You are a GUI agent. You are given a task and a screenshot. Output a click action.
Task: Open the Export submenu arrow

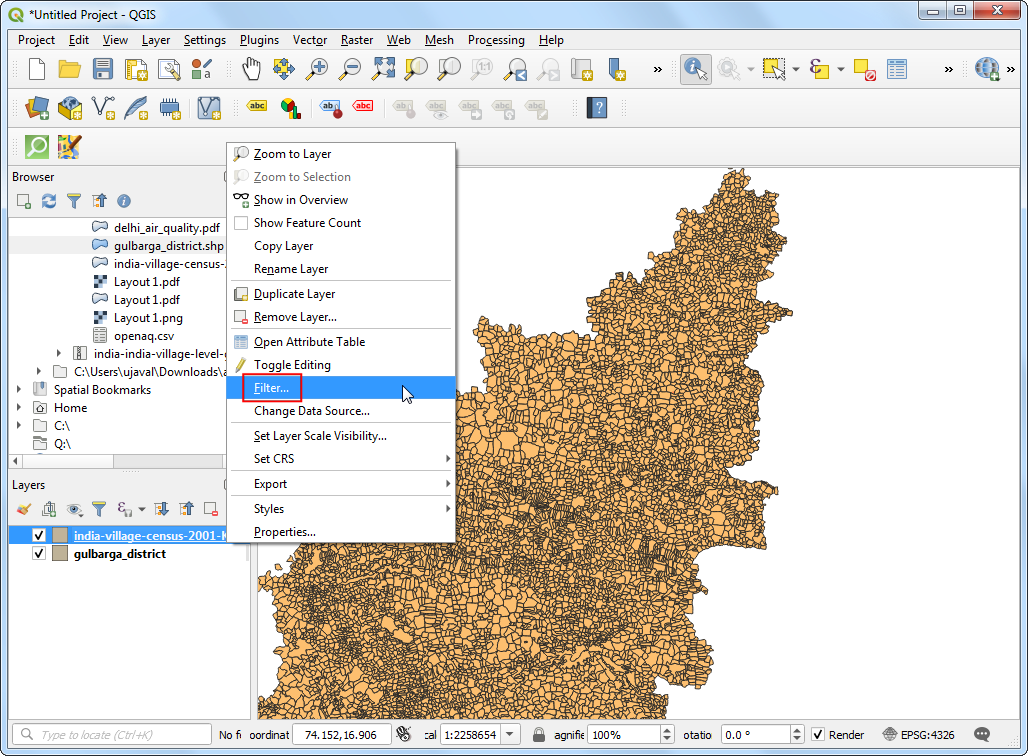[x=448, y=484]
